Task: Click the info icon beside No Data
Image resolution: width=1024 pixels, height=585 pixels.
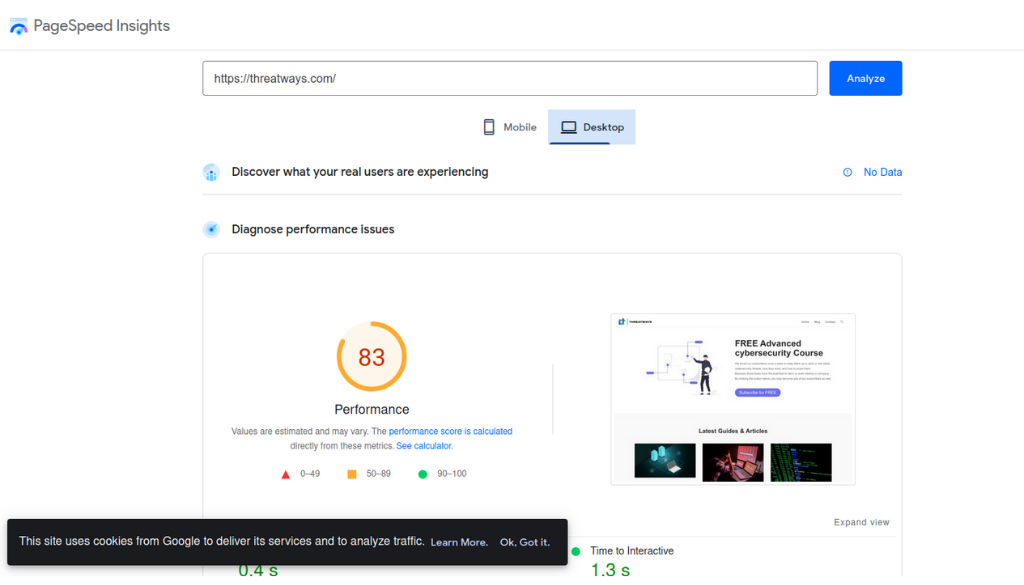Action: [847, 172]
